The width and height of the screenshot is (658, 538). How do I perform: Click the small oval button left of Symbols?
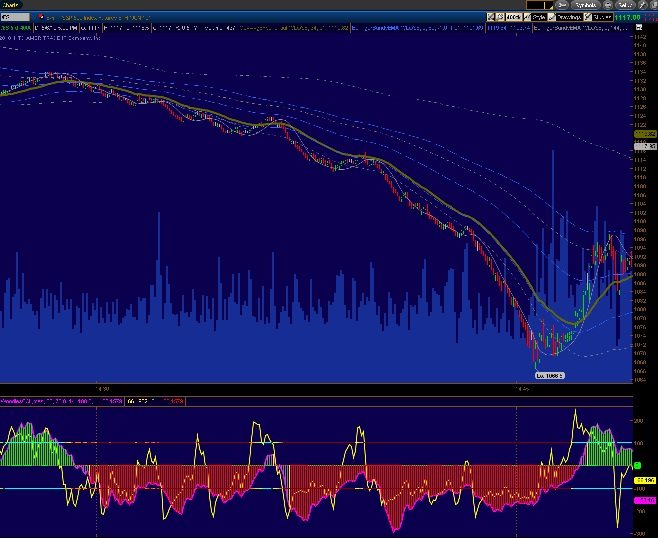[x=562, y=5]
